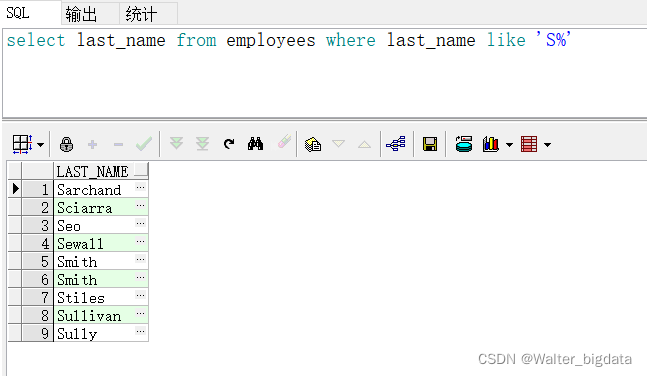Click the delete record minus icon

pyautogui.click(x=118, y=144)
